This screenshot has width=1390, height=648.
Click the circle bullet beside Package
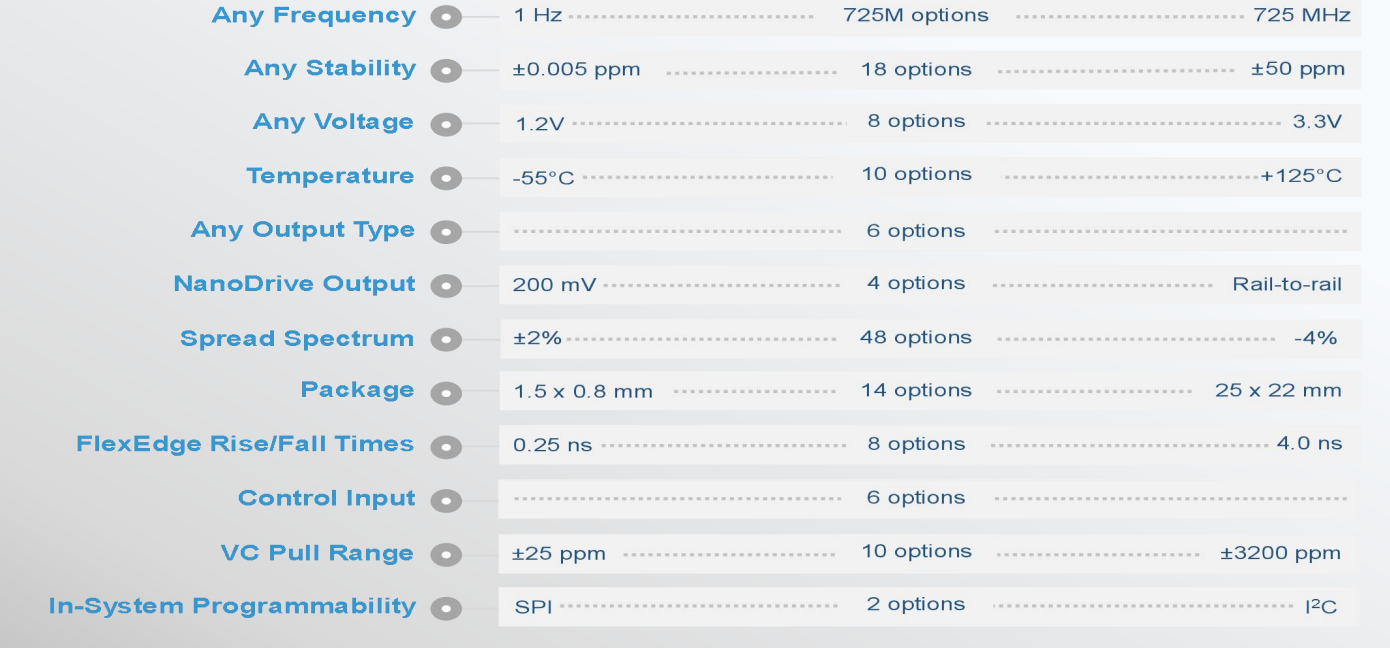(x=446, y=393)
